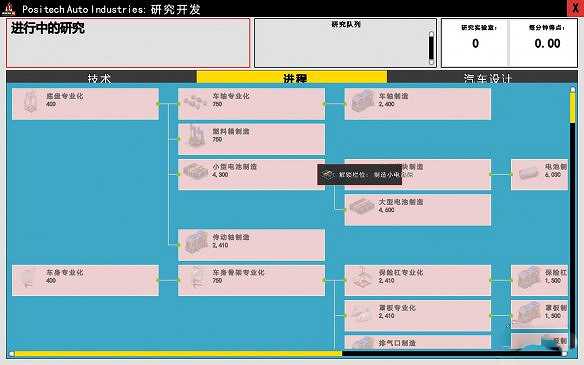The height and width of the screenshot is (365, 584).
Task: Click the 传动轴制造 label text
Action: point(231,237)
